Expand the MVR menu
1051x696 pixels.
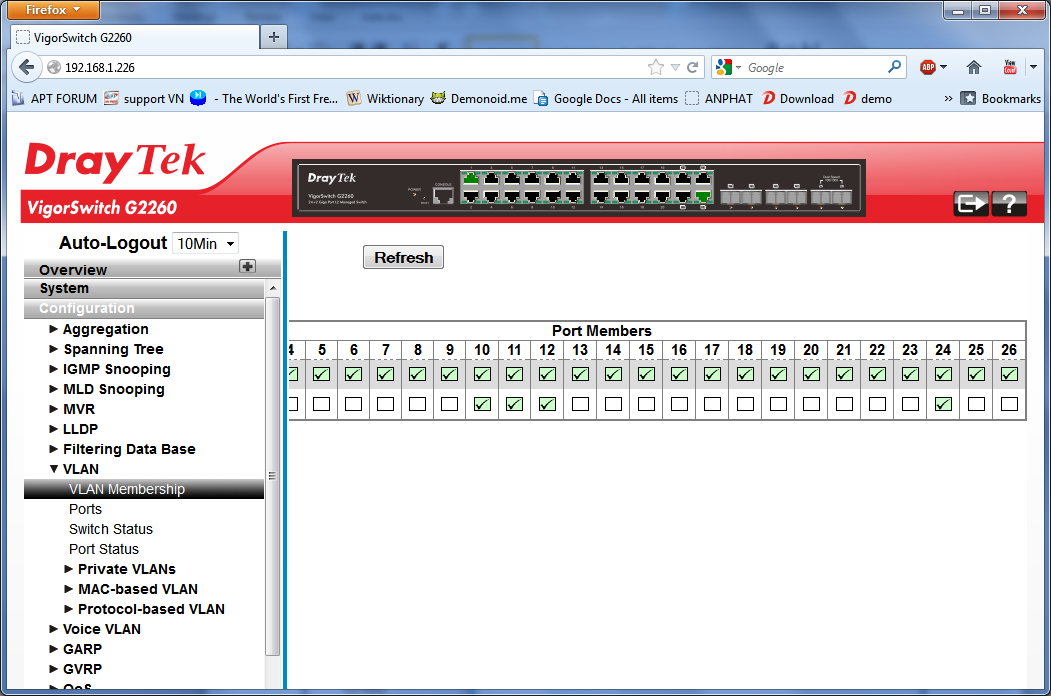point(72,409)
